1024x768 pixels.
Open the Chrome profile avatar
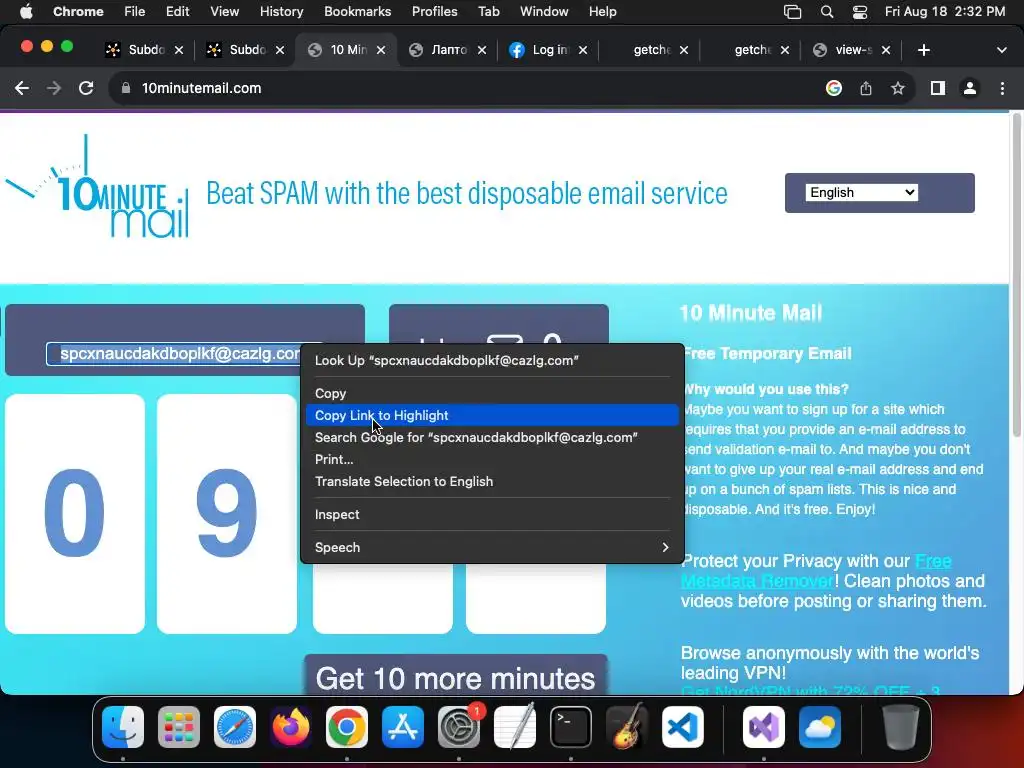click(970, 88)
